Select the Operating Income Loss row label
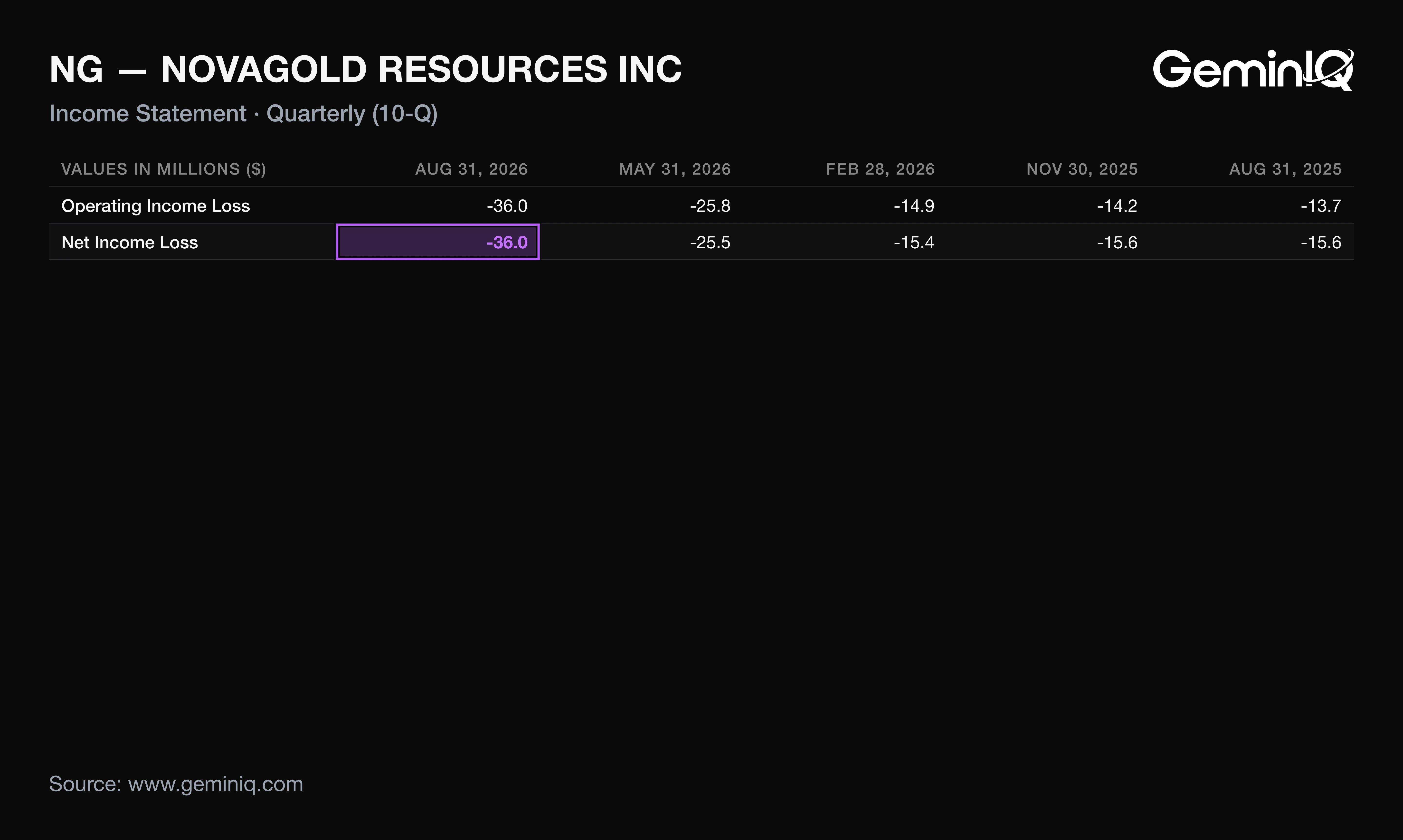This screenshot has height=840, width=1403. 156,206
